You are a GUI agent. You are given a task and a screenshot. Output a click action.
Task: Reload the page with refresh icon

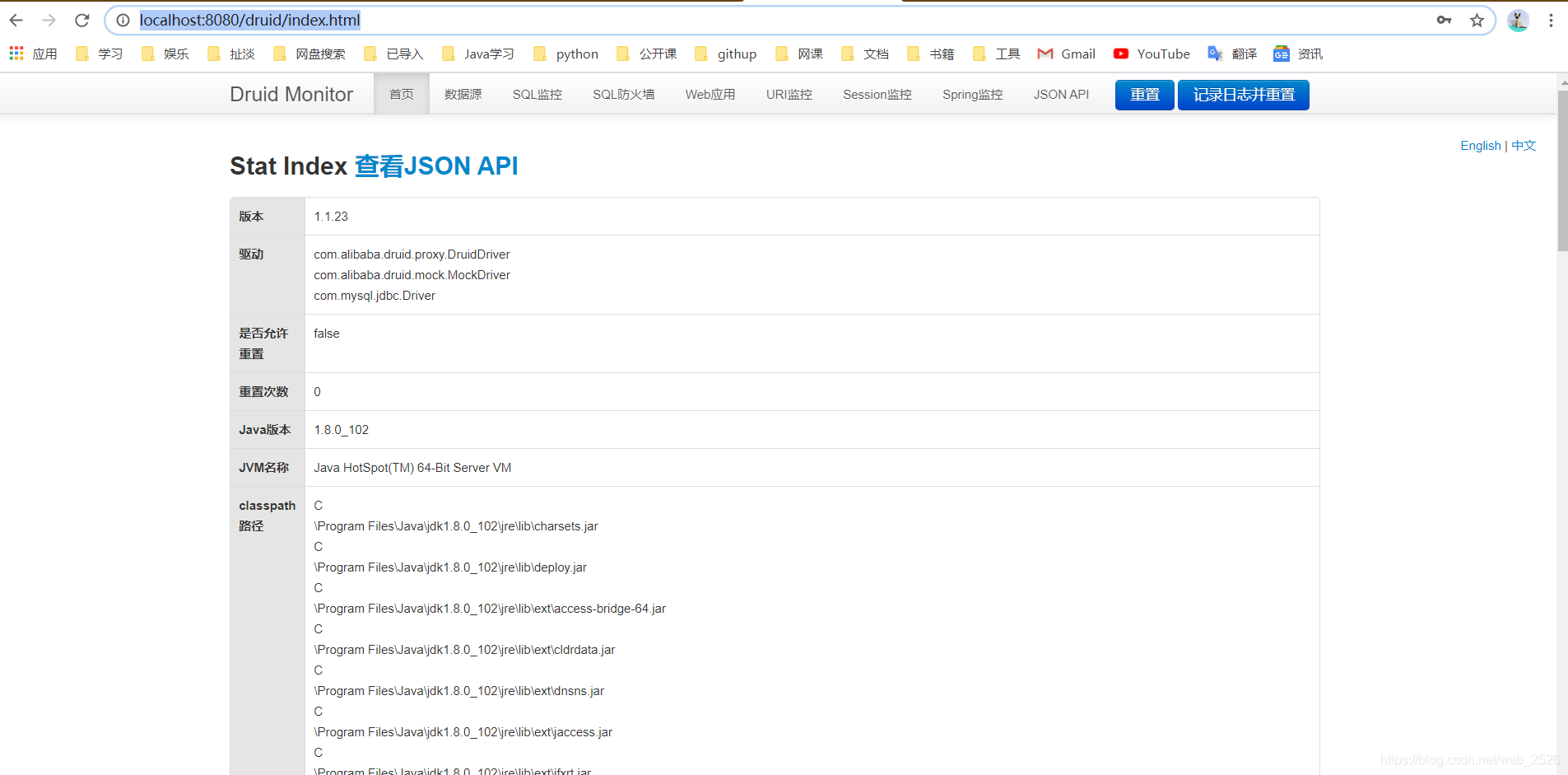pyautogui.click(x=81, y=20)
